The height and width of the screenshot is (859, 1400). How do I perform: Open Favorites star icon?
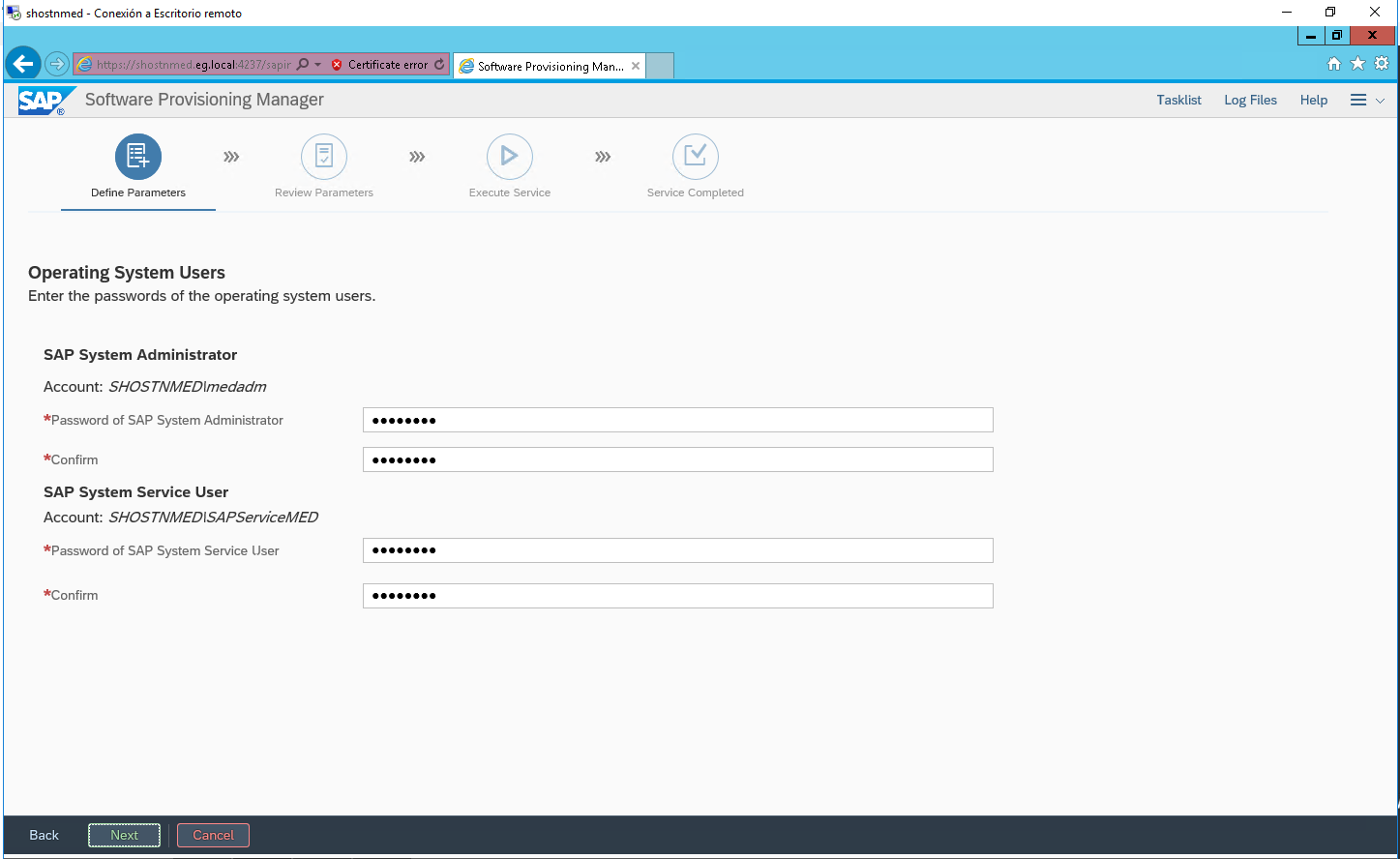[x=1357, y=64]
